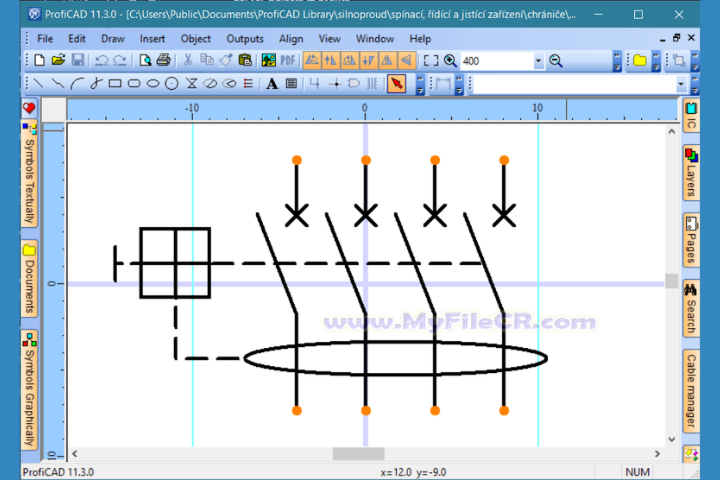
Task: Click the red bulleted lines tool
Action: click(x=248, y=84)
